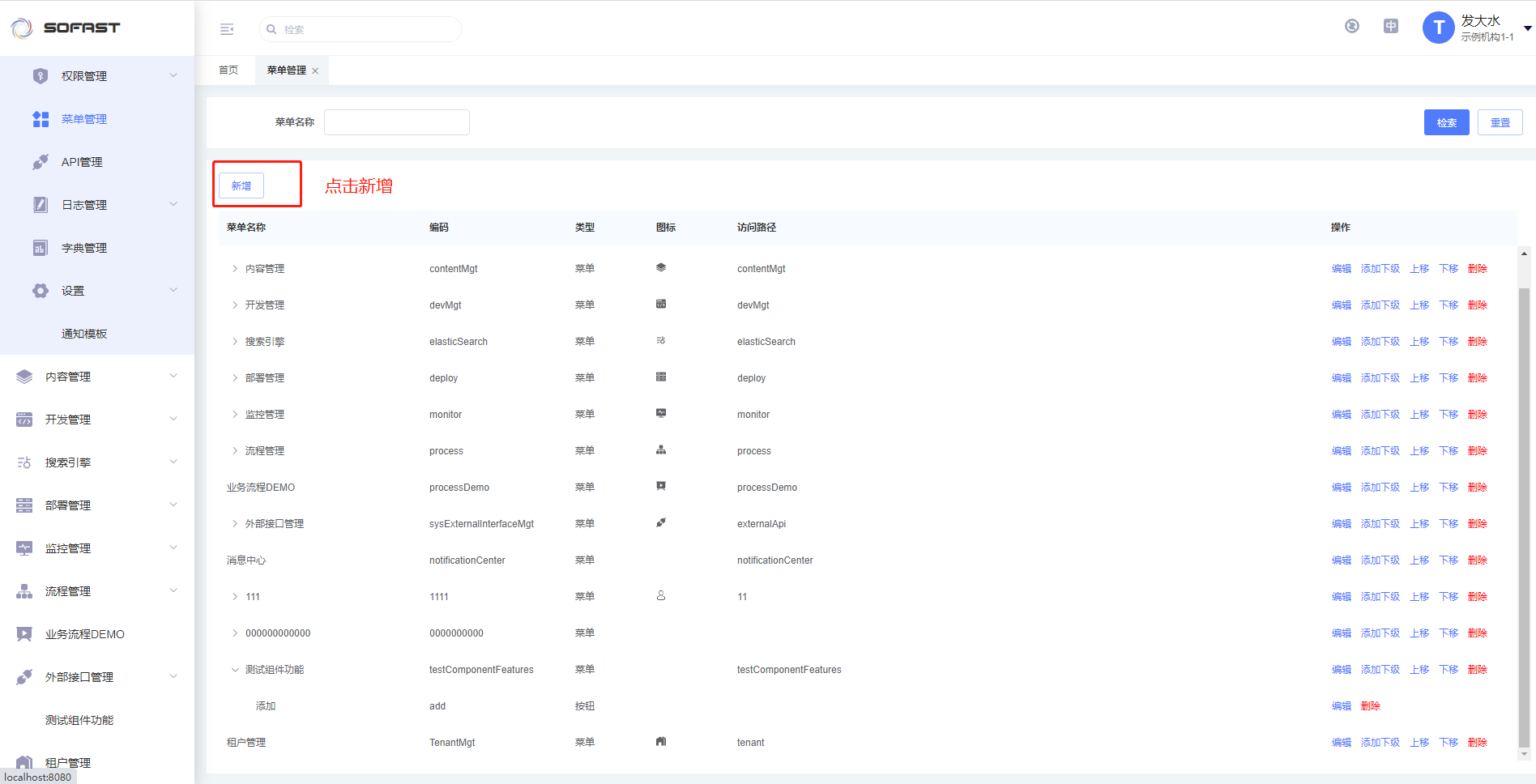The height and width of the screenshot is (784, 1536).
Task: Click the refresh icon in top header
Action: coord(1352,26)
